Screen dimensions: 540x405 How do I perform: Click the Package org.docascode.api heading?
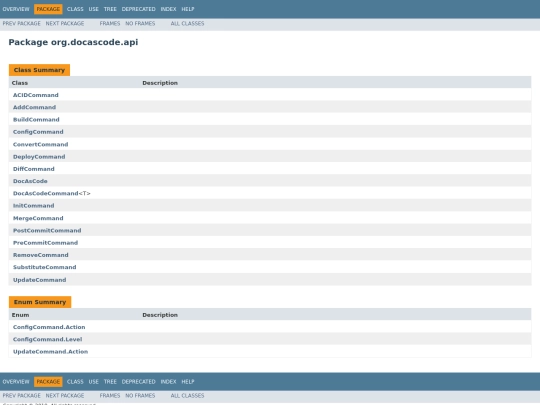[73, 42]
